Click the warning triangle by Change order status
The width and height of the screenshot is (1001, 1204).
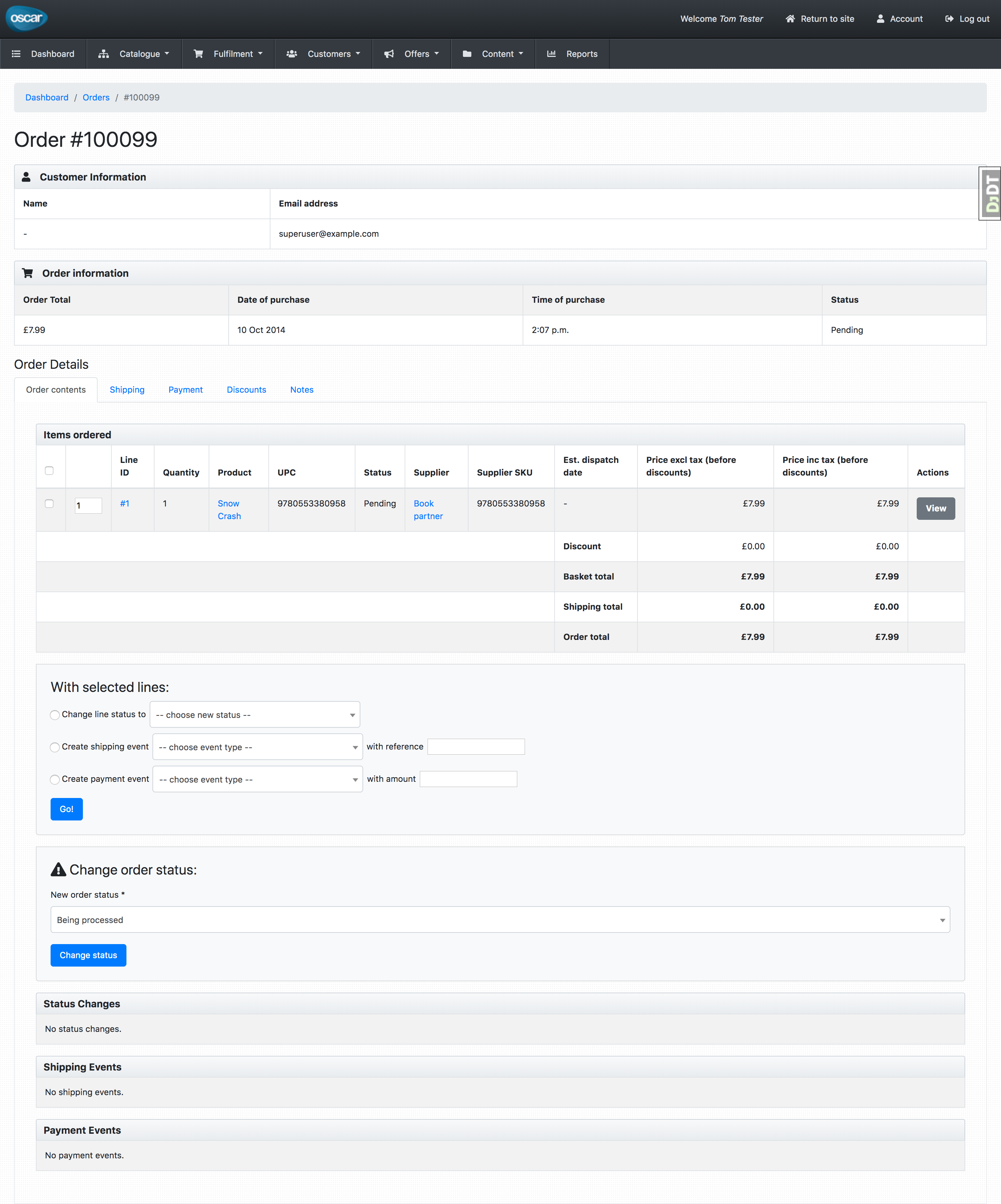coord(58,869)
